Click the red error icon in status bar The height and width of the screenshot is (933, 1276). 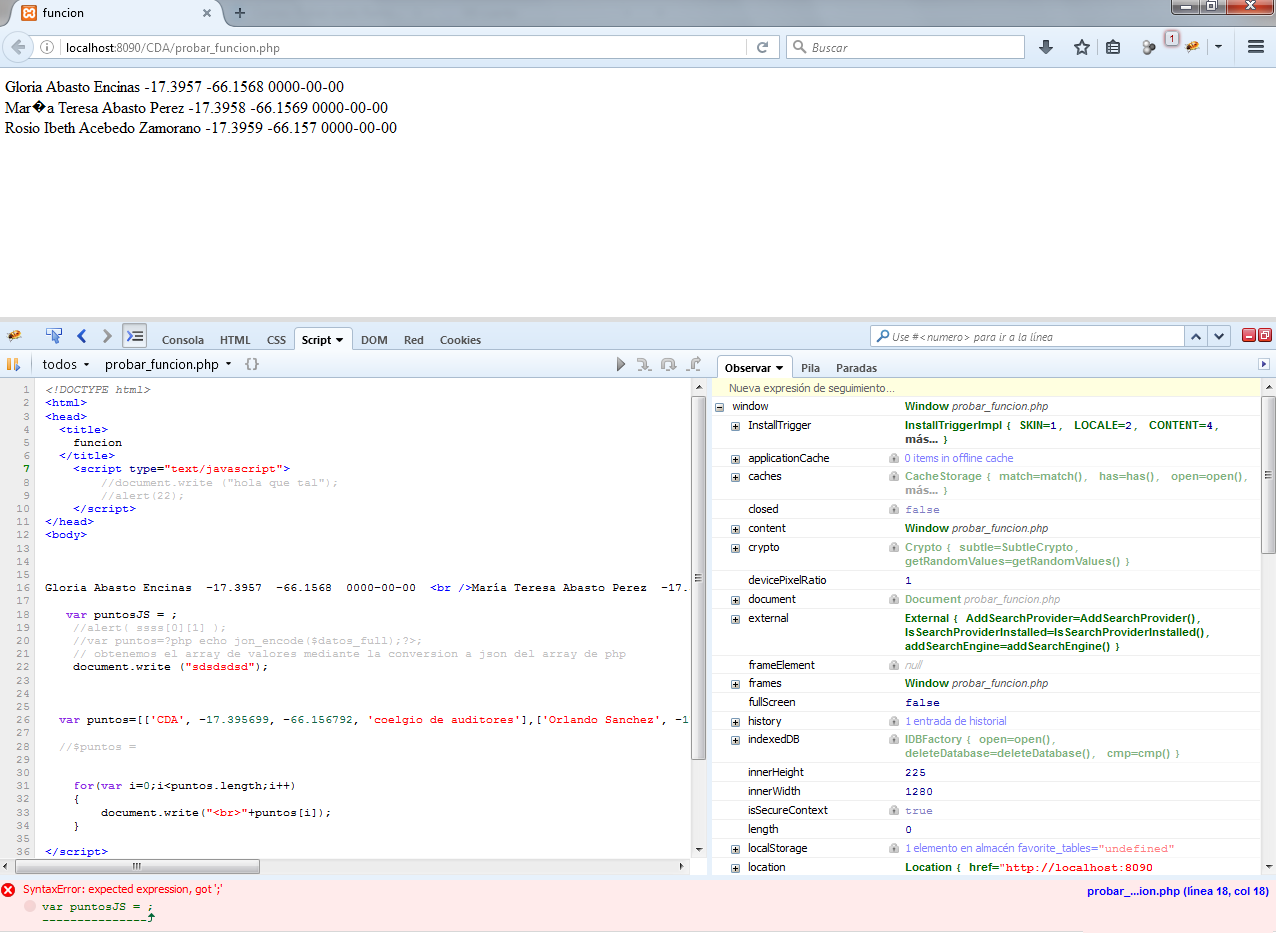coord(9,890)
